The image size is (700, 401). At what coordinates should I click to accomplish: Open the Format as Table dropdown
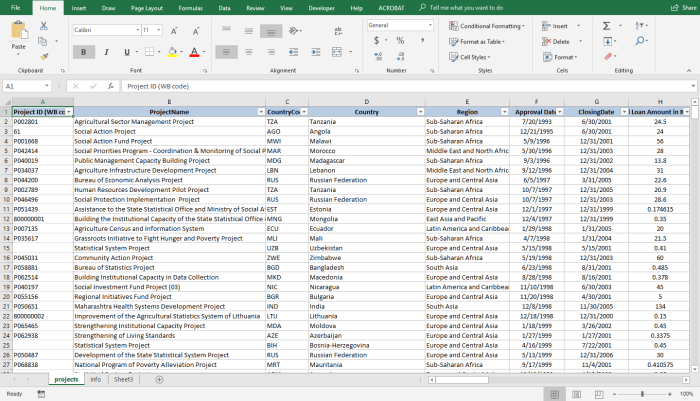[477, 42]
